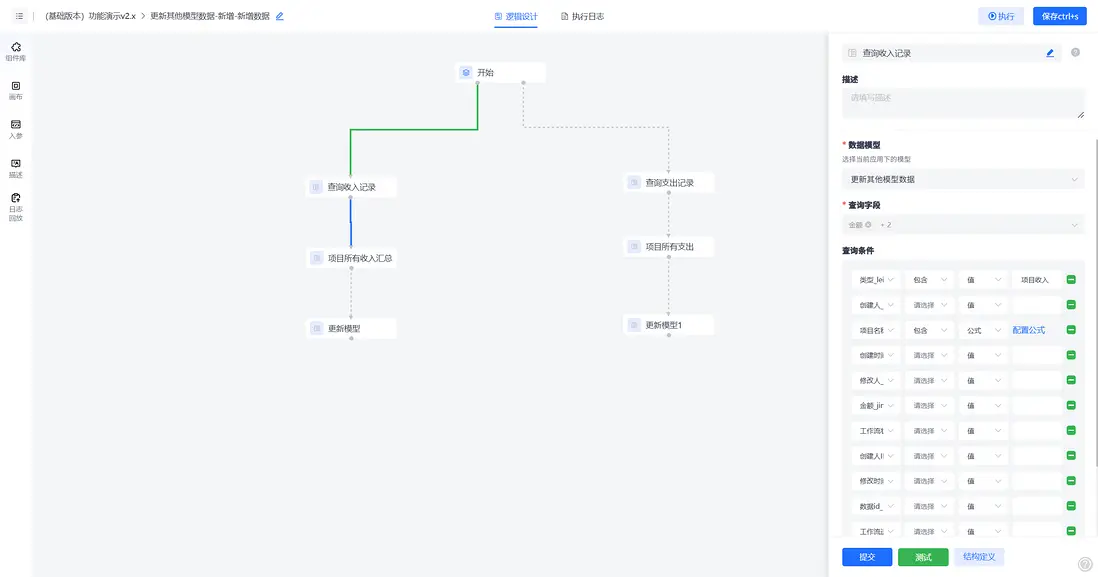Open the 配置公式 link
Viewport: 1098px width, 577px height.
(1029, 330)
